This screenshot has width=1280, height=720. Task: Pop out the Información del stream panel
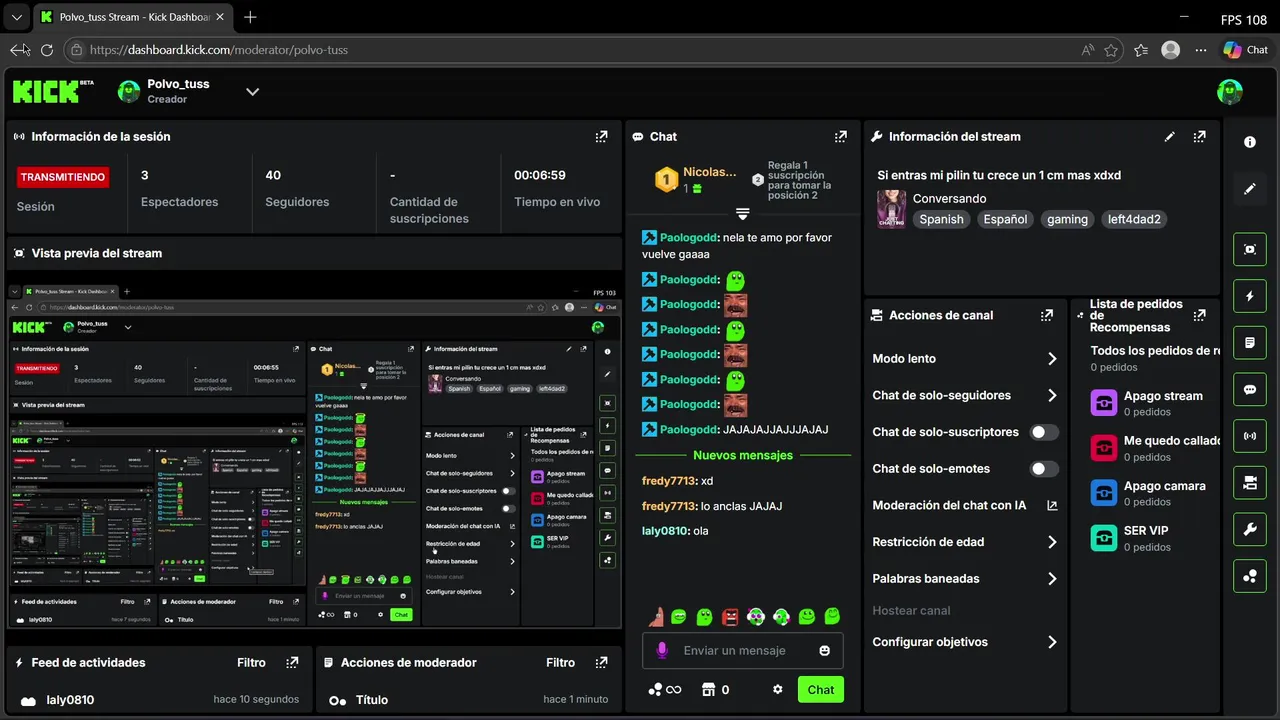[1199, 137]
